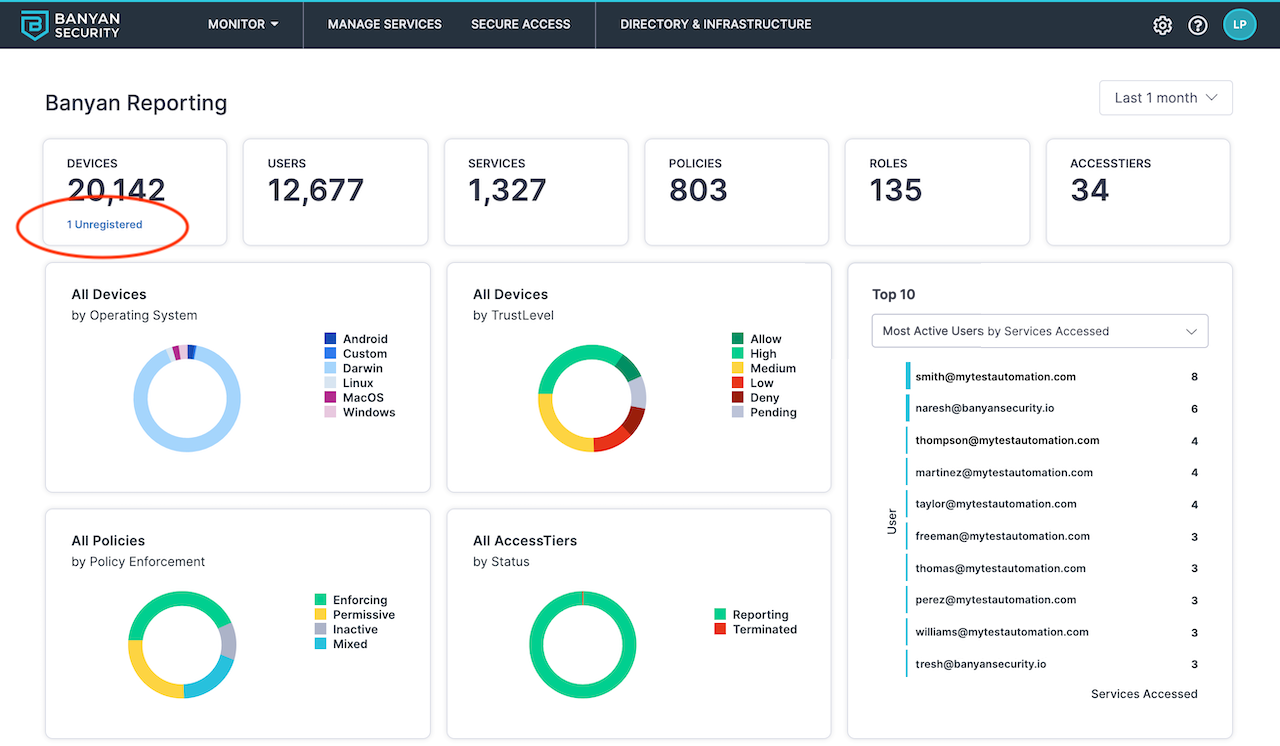The width and height of the screenshot is (1280, 746).
Task: Open the LP user avatar menu
Action: (x=1239, y=25)
